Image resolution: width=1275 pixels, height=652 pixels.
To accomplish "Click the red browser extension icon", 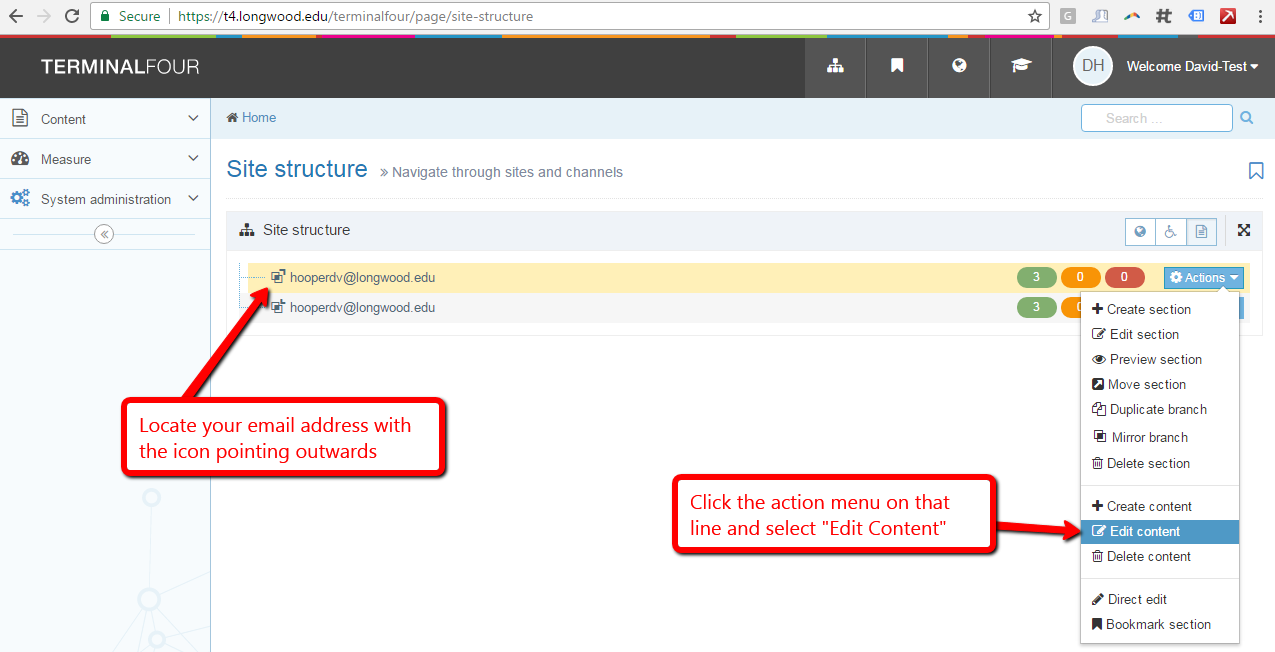I will [1227, 16].
